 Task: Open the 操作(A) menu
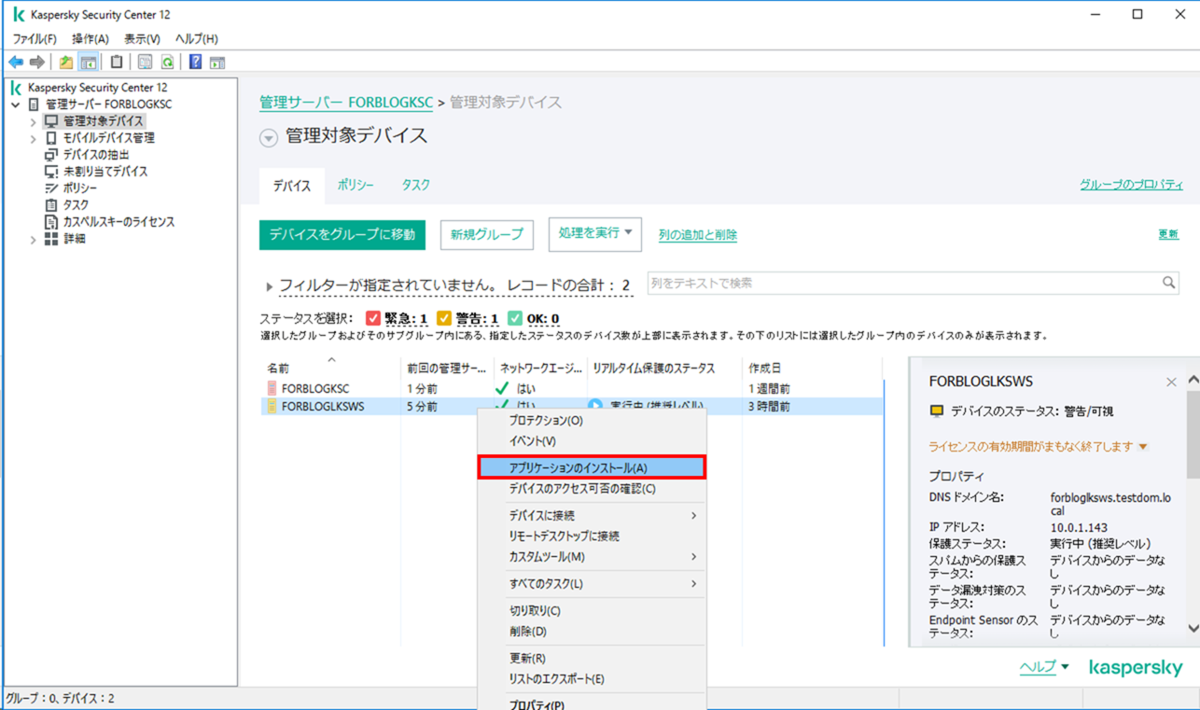click(90, 38)
